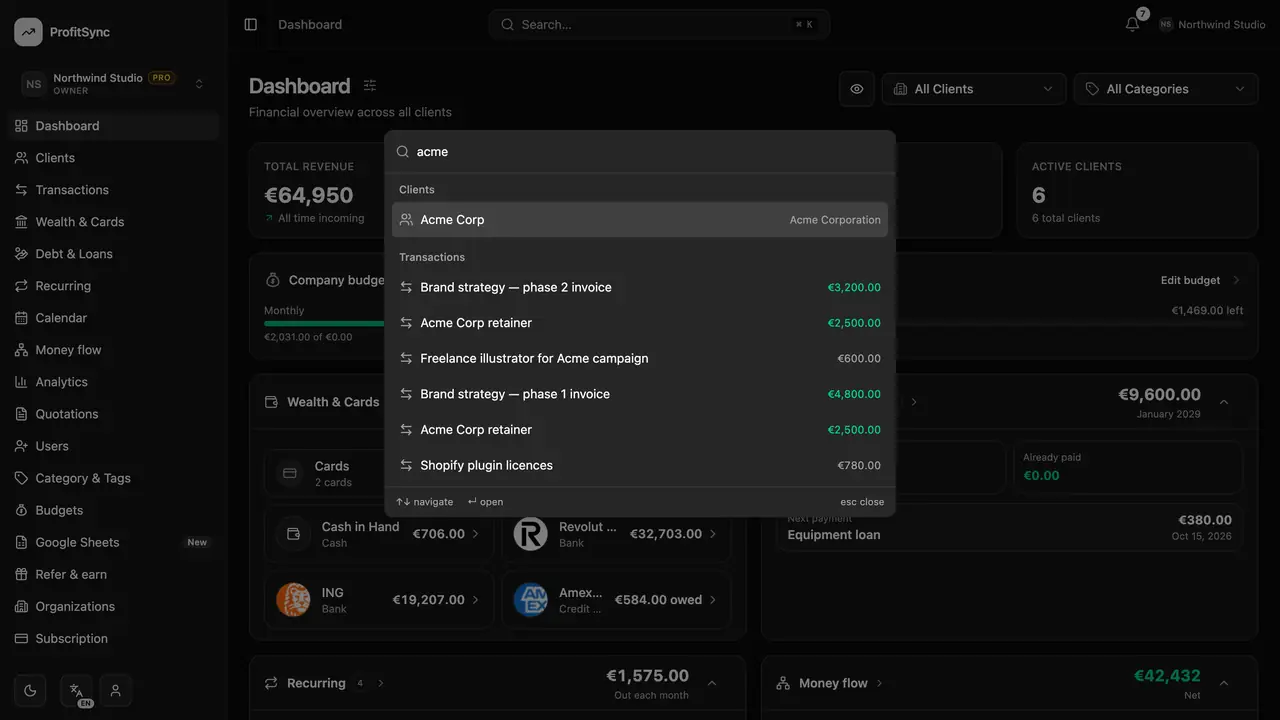Select Acme Corp client result

[640, 220]
